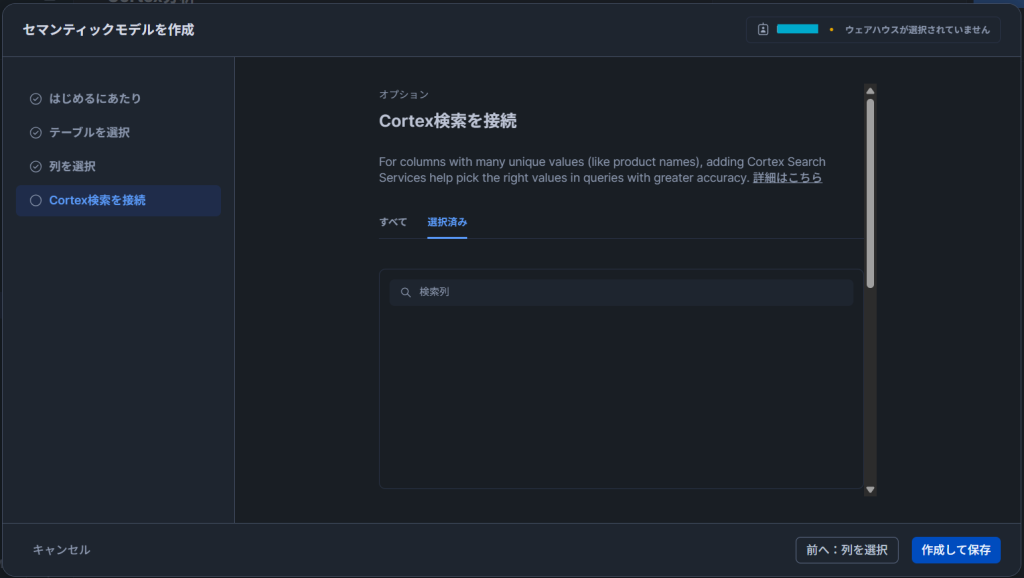Click the check icon beside はじめるにあたり
Viewport: 1024px width, 578px height.
pos(36,99)
